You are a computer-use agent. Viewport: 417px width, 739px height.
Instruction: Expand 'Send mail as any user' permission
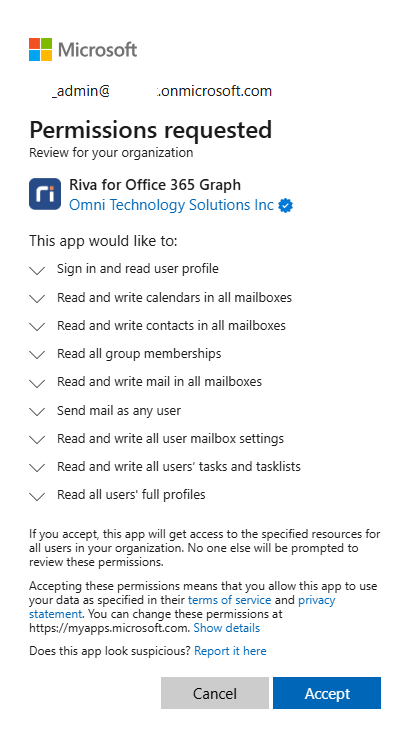(37, 411)
